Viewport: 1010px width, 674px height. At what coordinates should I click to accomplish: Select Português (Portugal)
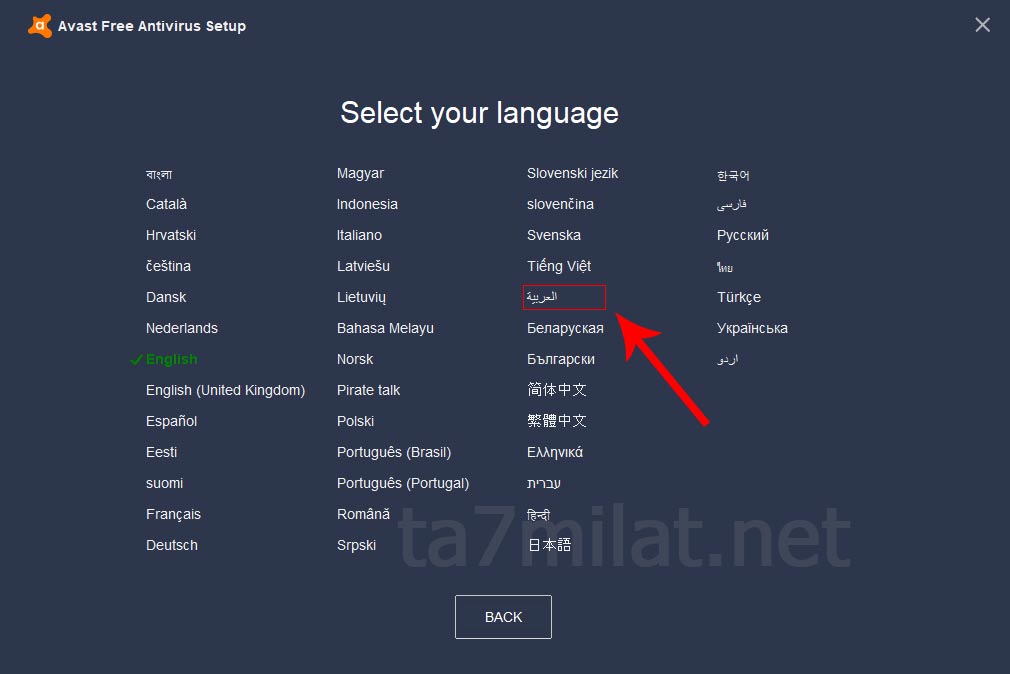pyautogui.click(x=403, y=483)
